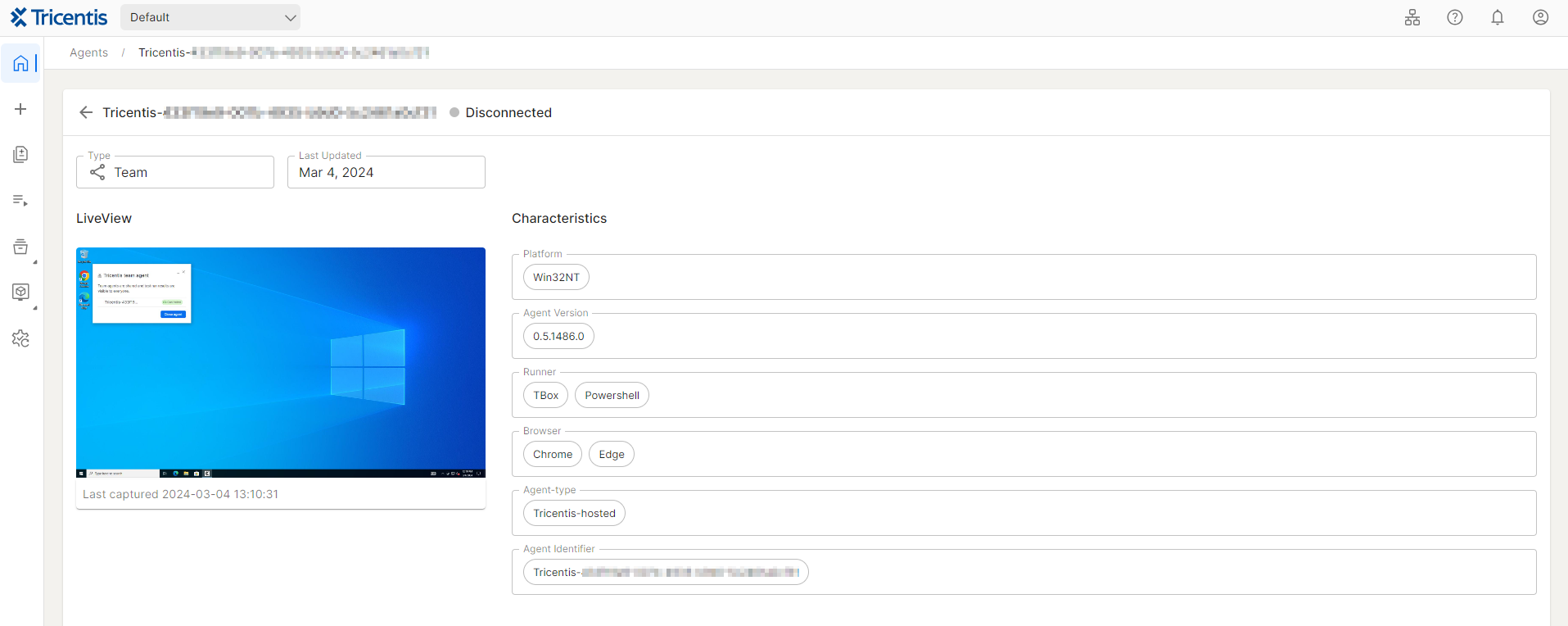The height and width of the screenshot is (626, 1568).
Task: Click the Tricentis logo
Action: 59,17
